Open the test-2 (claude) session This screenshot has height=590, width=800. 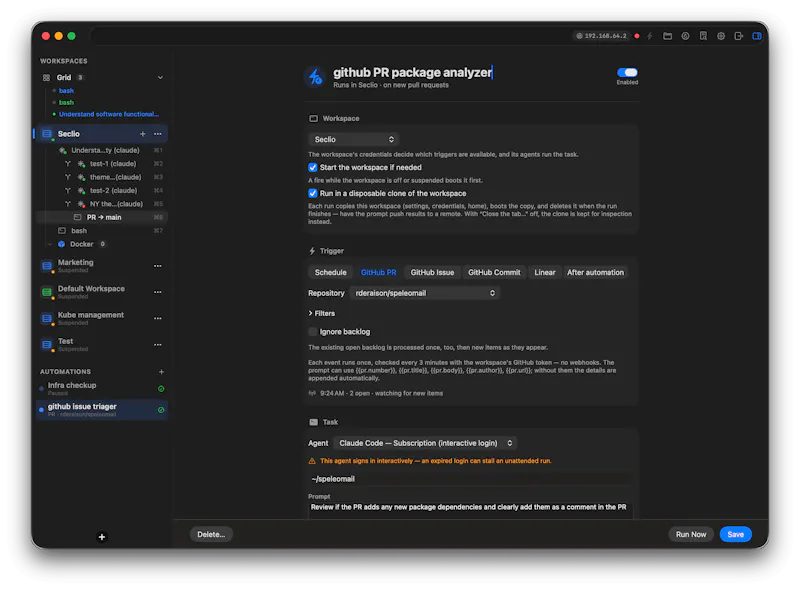tap(112, 190)
